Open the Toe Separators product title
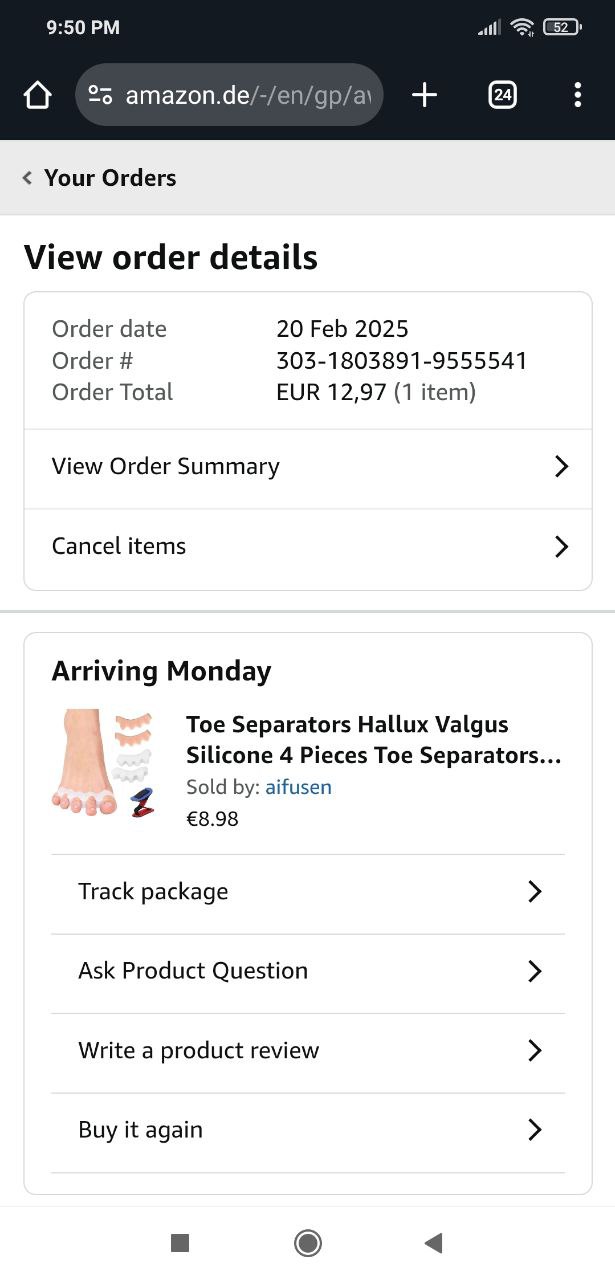Image resolution: width=615 pixels, height=1280 pixels. [373, 740]
